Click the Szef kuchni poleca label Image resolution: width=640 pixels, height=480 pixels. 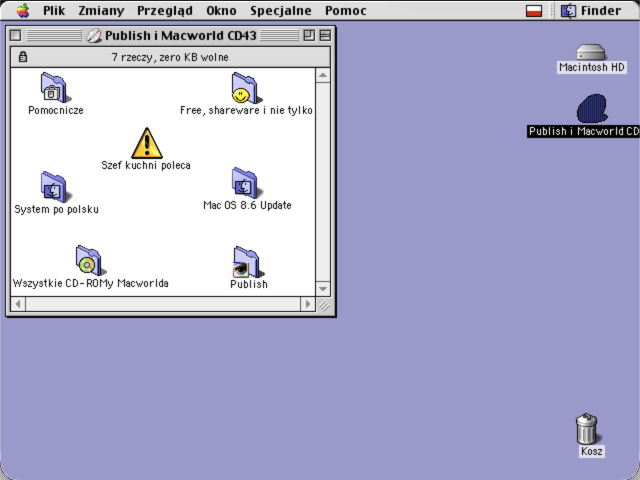tap(146, 165)
